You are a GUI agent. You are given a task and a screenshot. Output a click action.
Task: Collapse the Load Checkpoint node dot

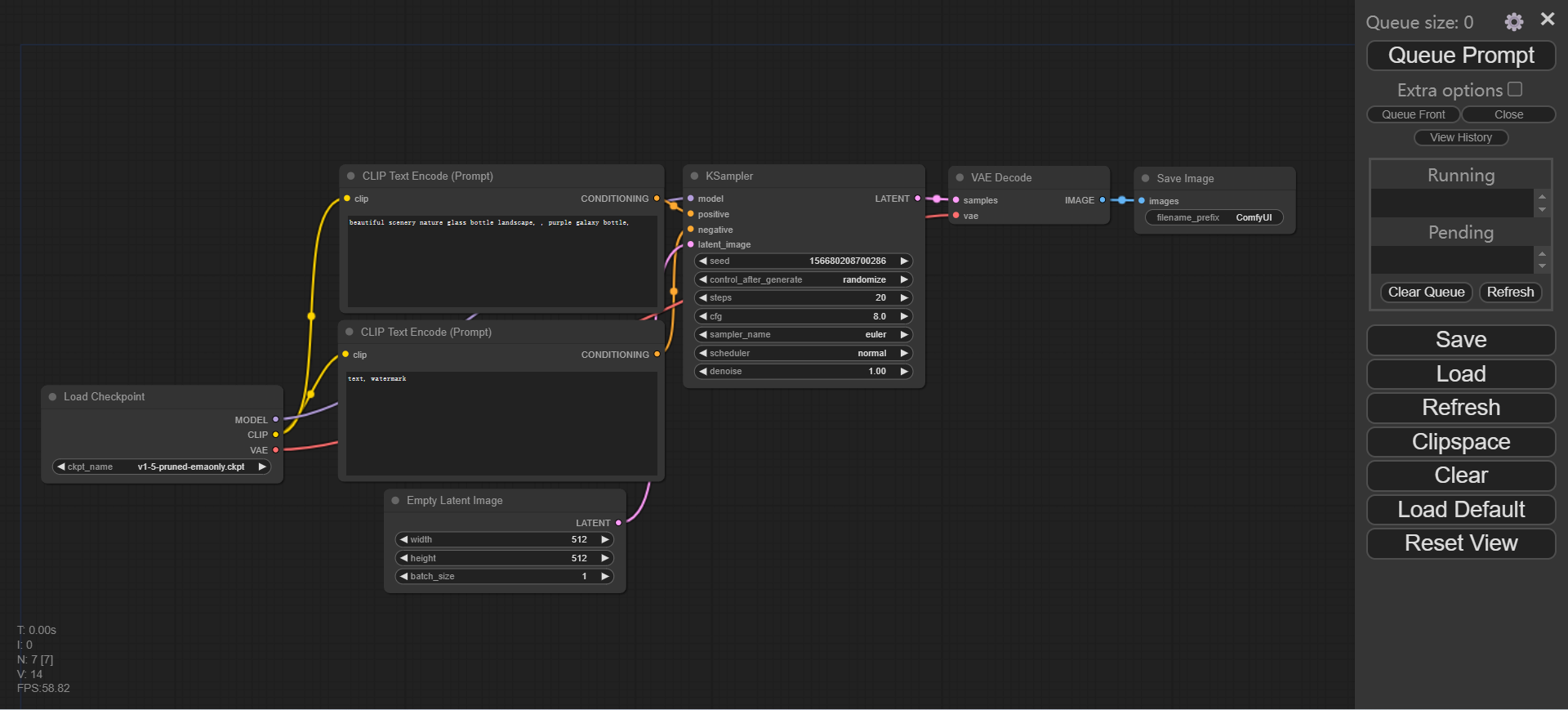[52, 397]
